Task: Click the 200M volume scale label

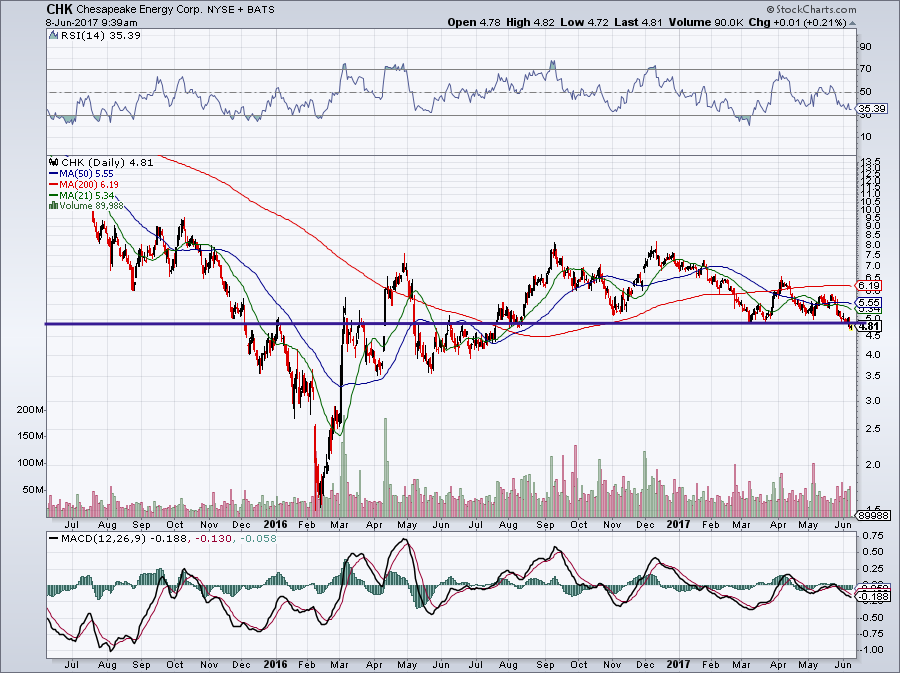Action: tap(30, 410)
